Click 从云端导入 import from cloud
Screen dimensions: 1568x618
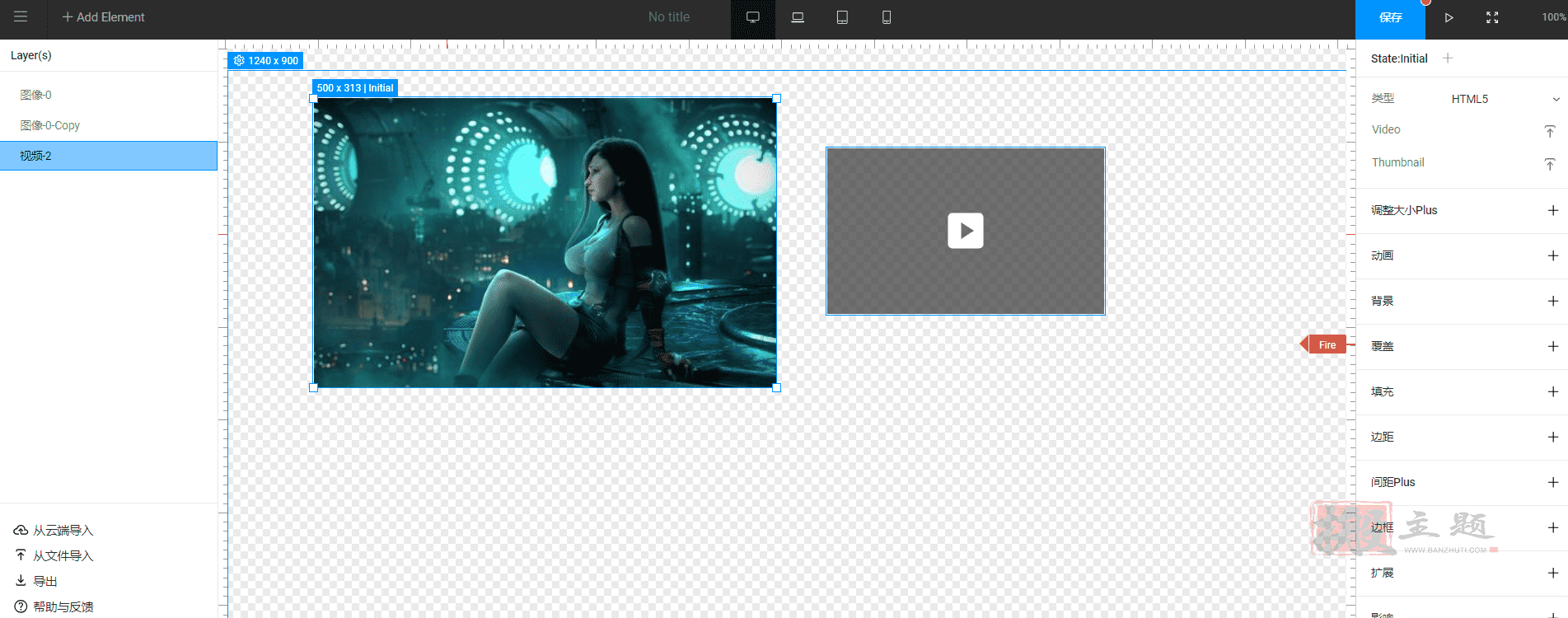click(54, 530)
